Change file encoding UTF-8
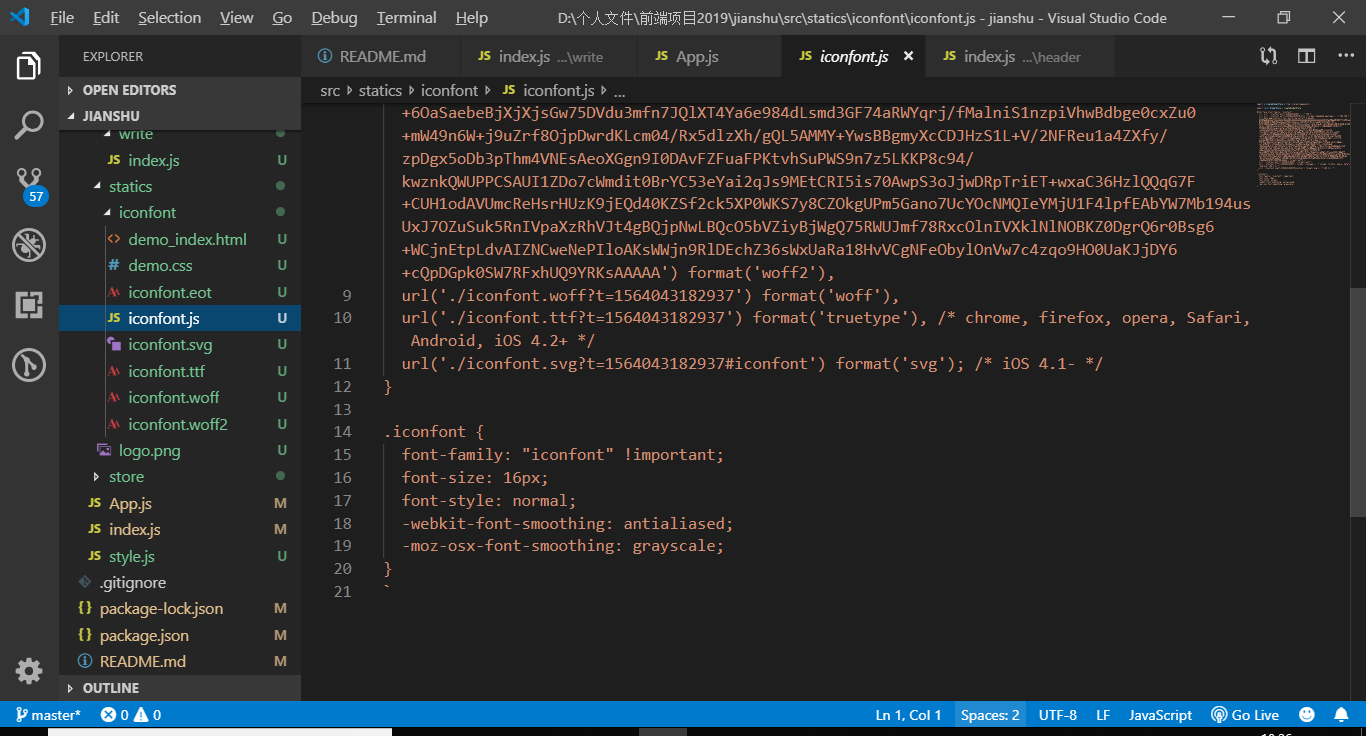 click(x=1058, y=715)
